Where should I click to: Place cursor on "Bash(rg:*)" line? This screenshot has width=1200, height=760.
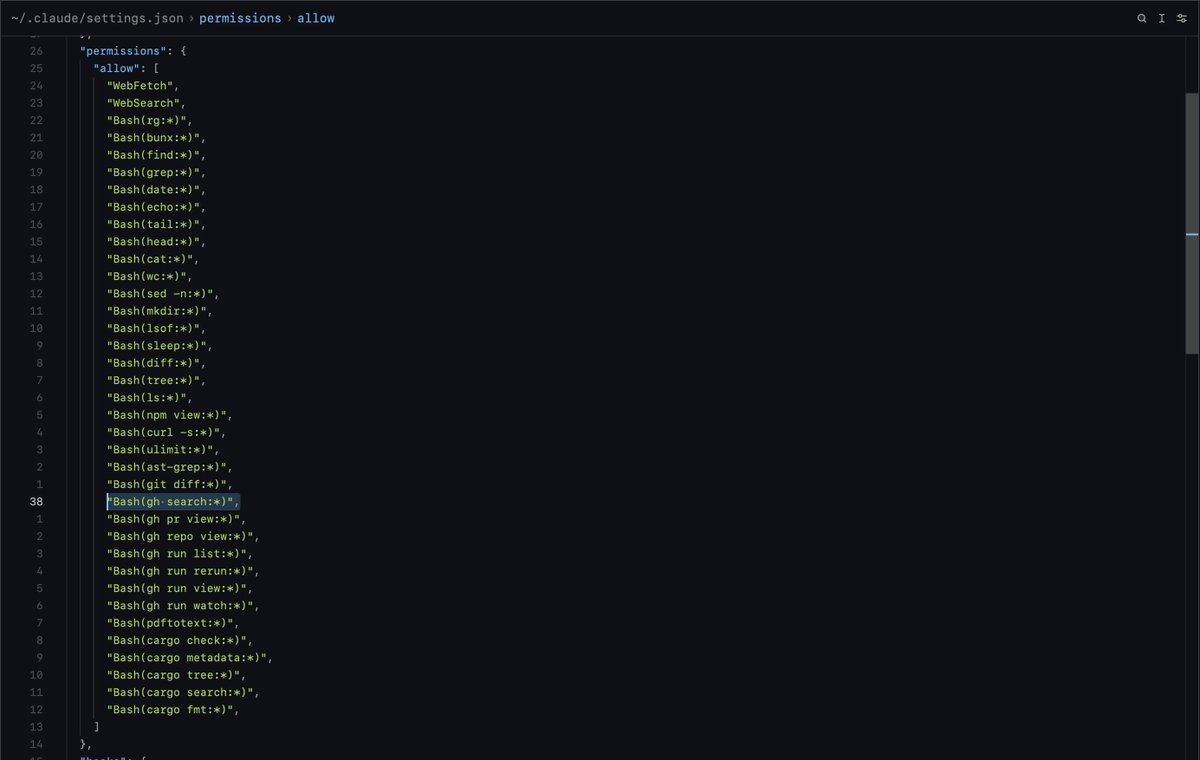coord(150,120)
